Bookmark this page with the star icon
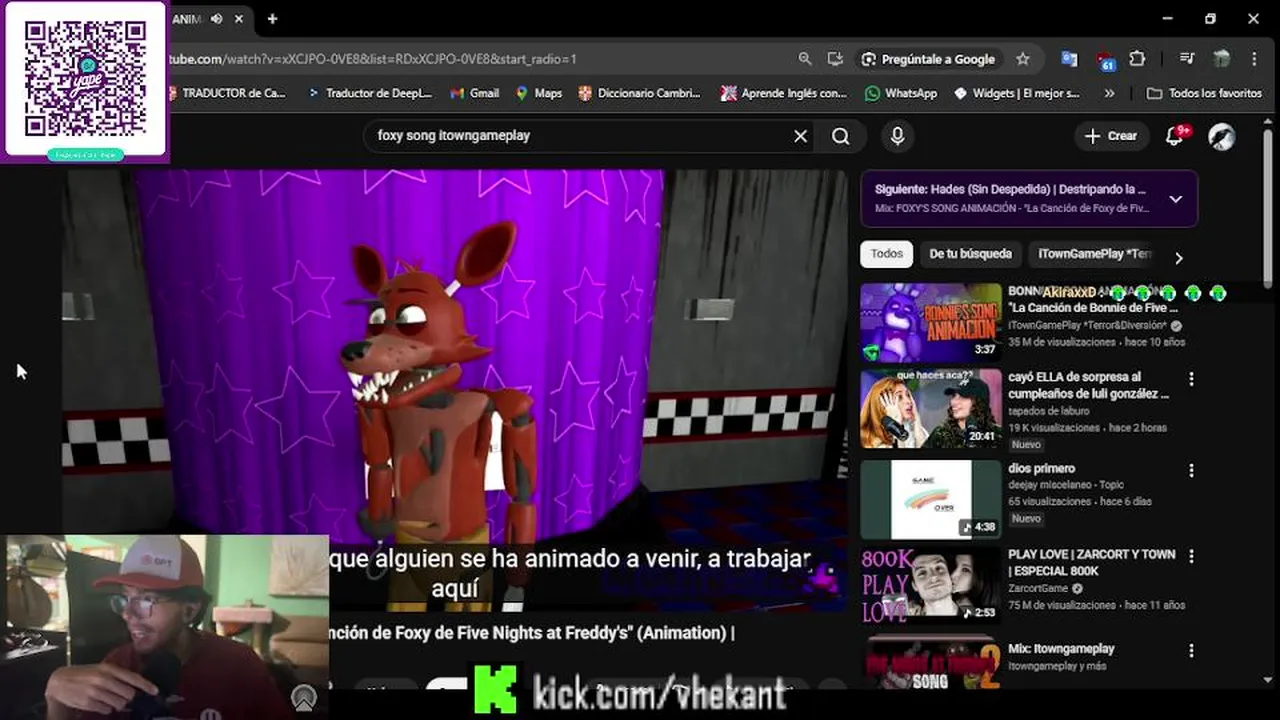Image resolution: width=1280 pixels, height=720 pixels. point(1022,59)
